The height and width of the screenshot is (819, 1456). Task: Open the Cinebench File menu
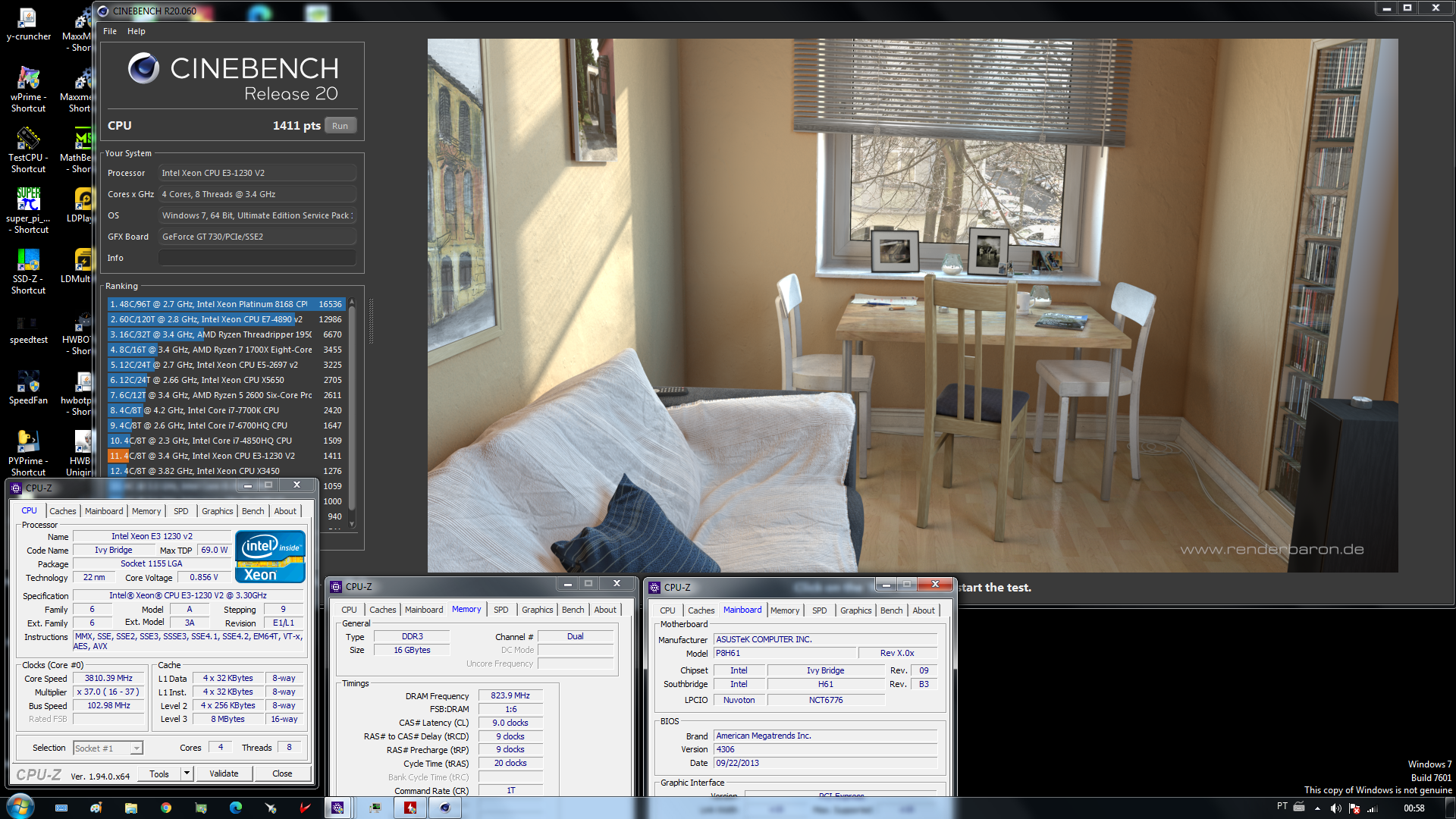(x=110, y=31)
